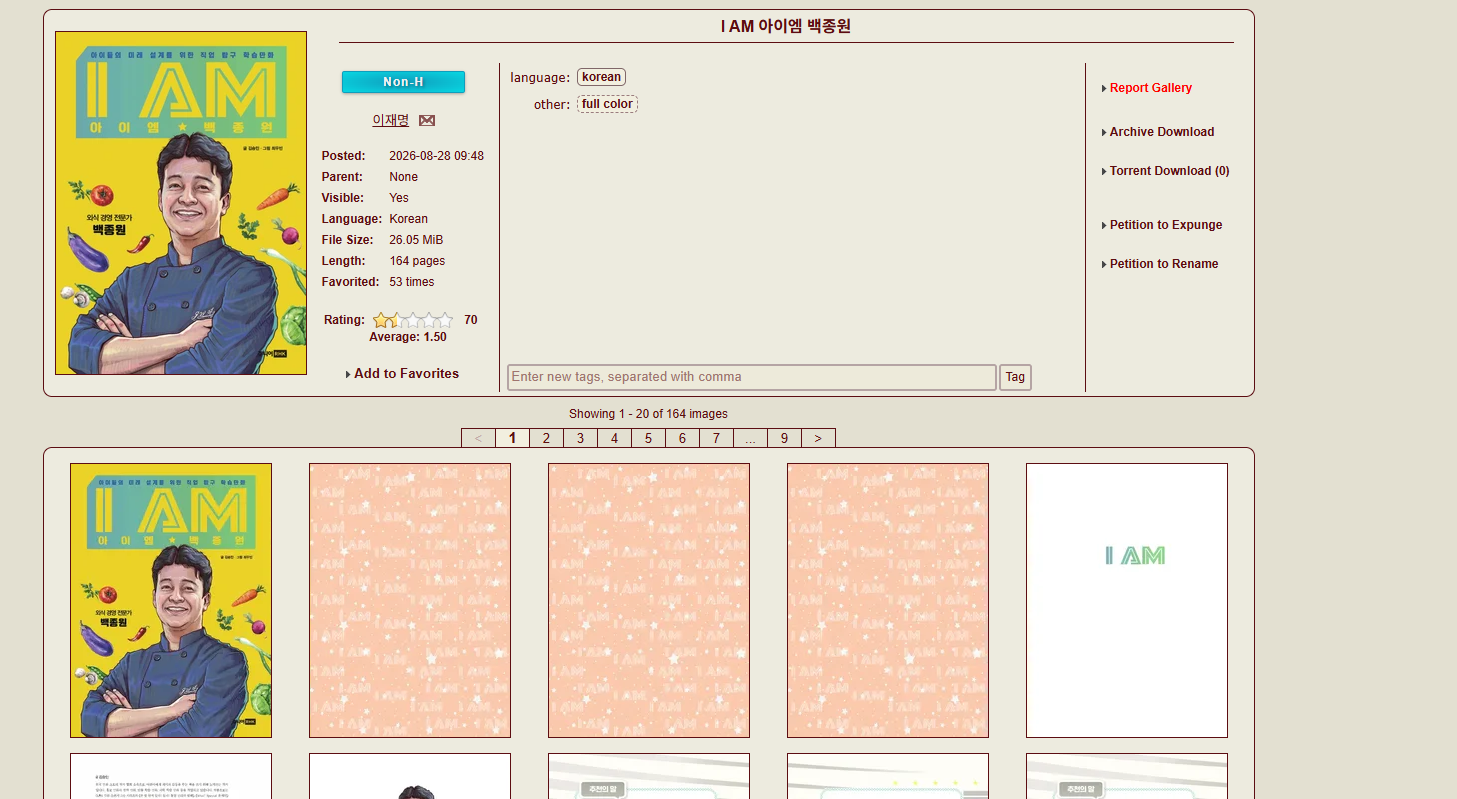1457x799 pixels.
Task: Click the file size value 26.05 MiB
Action: [x=416, y=240]
